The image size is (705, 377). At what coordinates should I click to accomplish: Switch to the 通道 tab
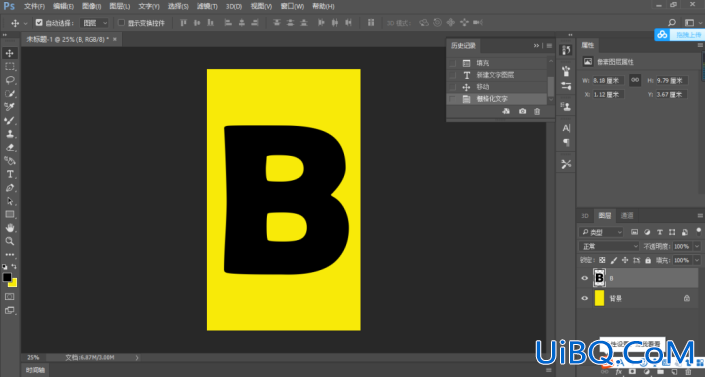pos(627,215)
